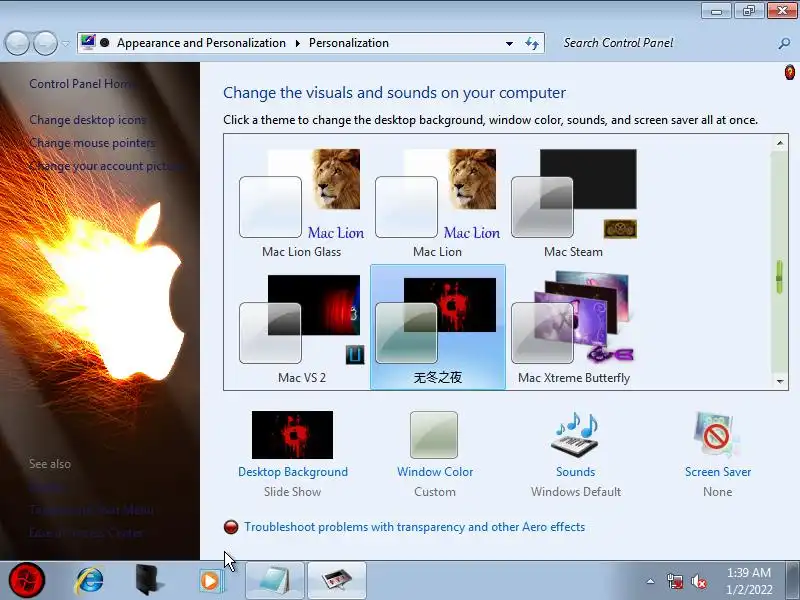Screen dimensions: 800x600
Task: Show hidden tray icons arrow
Action: (x=650, y=581)
